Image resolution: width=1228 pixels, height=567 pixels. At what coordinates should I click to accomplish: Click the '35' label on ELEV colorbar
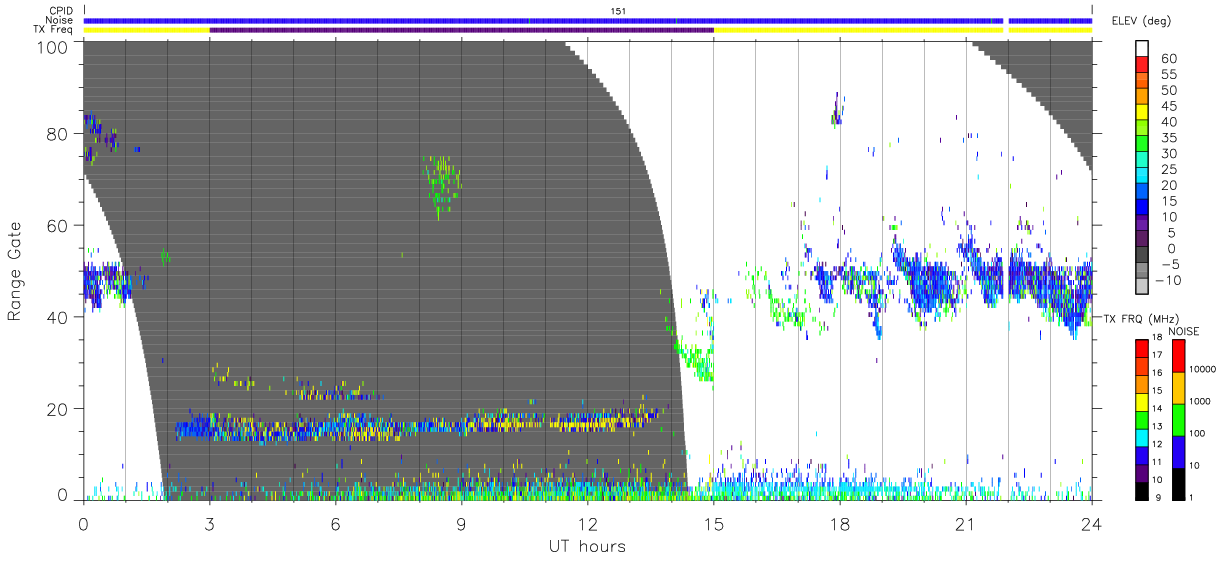[1169, 138]
